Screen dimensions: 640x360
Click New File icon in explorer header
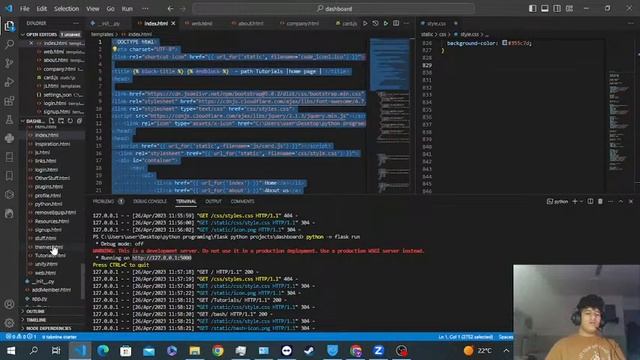51,121
